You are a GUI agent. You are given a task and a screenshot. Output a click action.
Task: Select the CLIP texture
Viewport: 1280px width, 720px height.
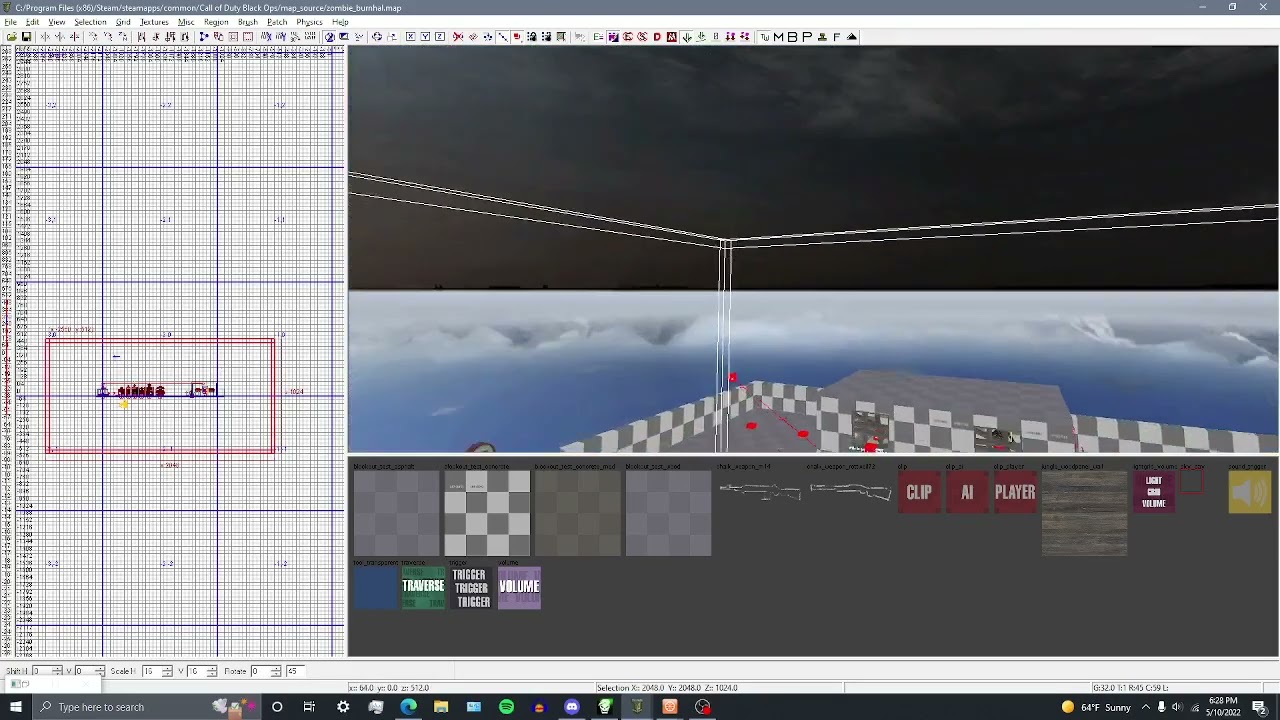[x=919, y=492]
